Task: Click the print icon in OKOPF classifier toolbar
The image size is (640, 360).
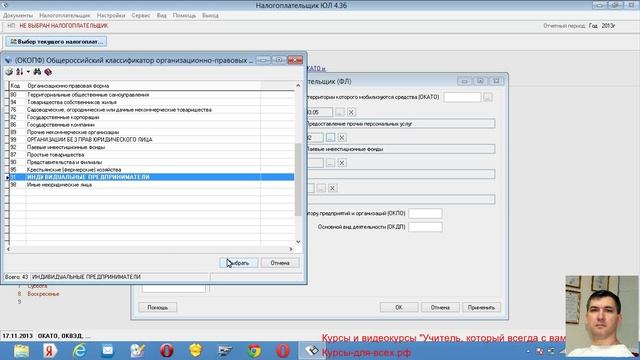Action: pyautogui.click(x=9, y=72)
